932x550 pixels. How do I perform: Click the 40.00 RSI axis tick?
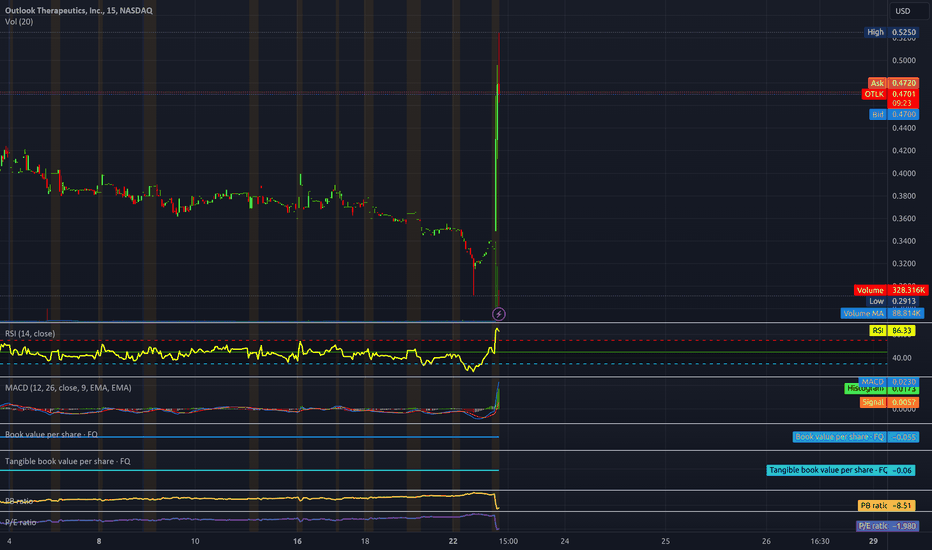[901, 358]
